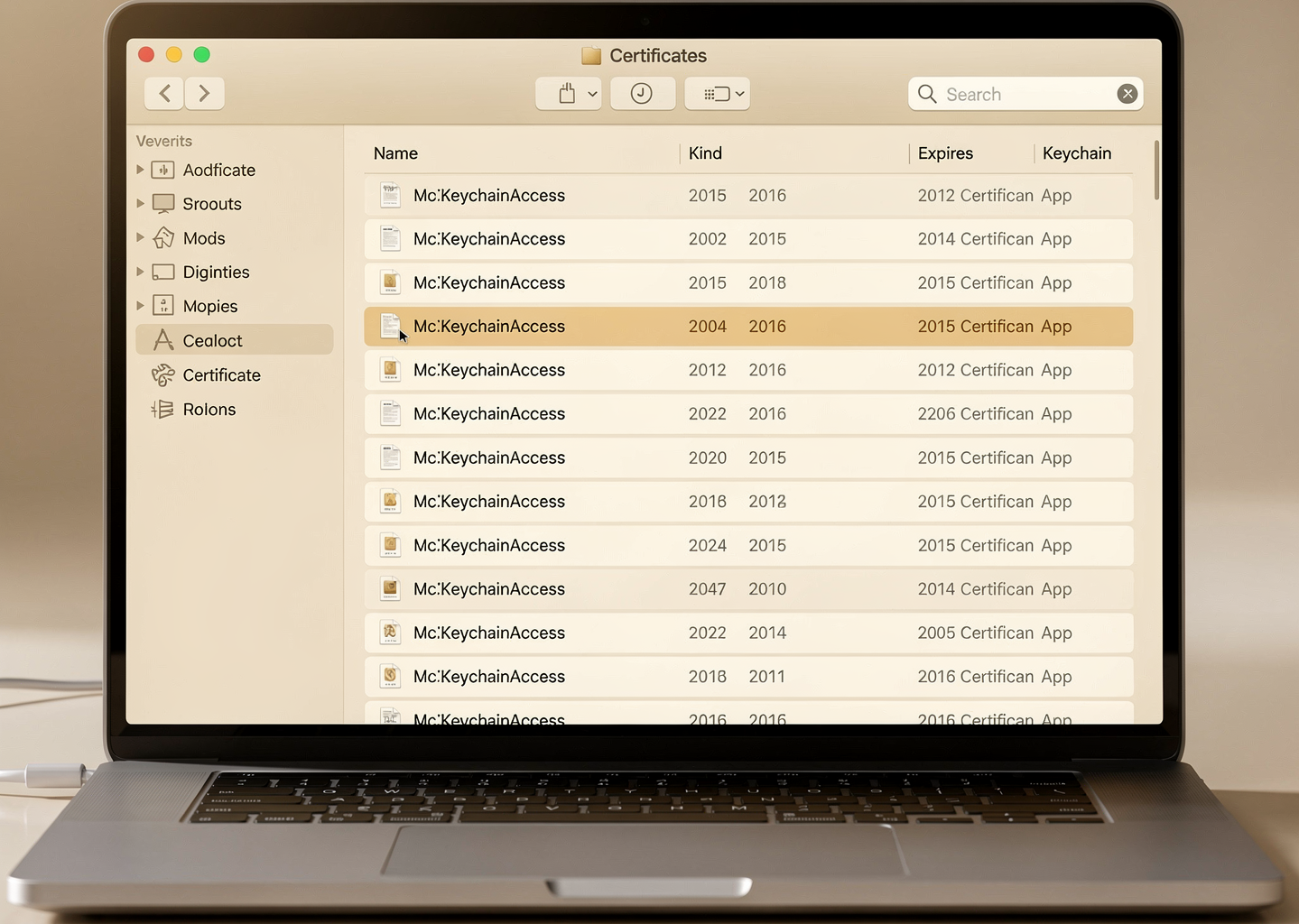Expand the Sroouts disclosure triangle
The height and width of the screenshot is (924, 1299).
pyautogui.click(x=140, y=204)
